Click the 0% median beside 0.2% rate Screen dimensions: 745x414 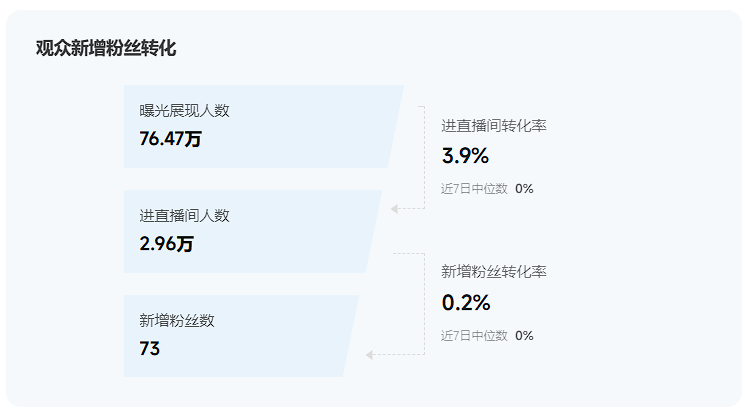pos(524,336)
